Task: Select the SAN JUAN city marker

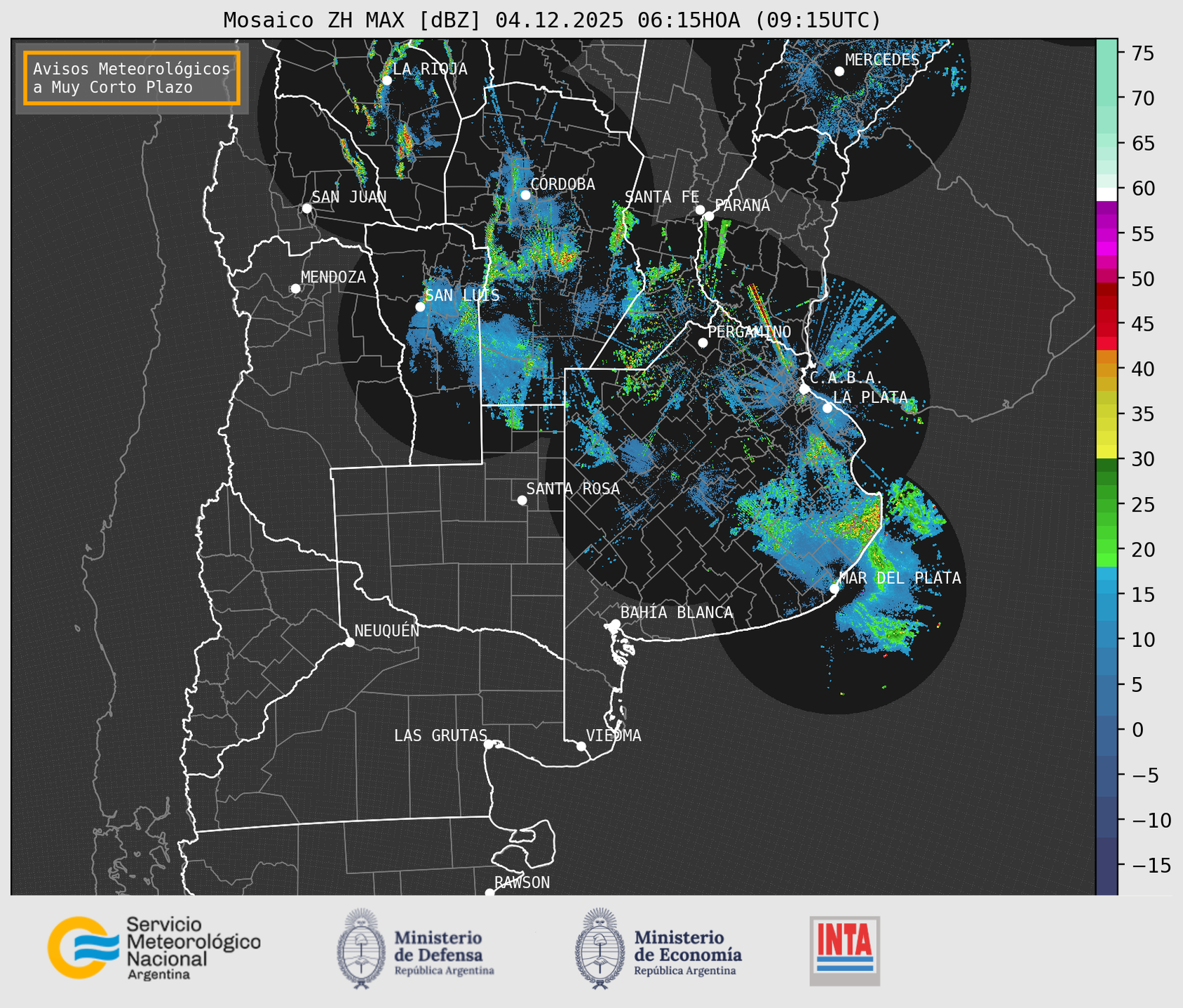Action: click(306, 208)
